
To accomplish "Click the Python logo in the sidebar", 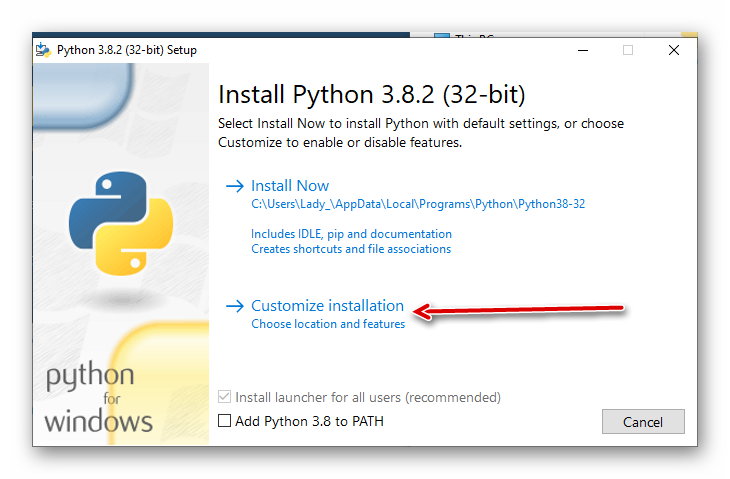I will pyautogui.click(x=121, y=223).
